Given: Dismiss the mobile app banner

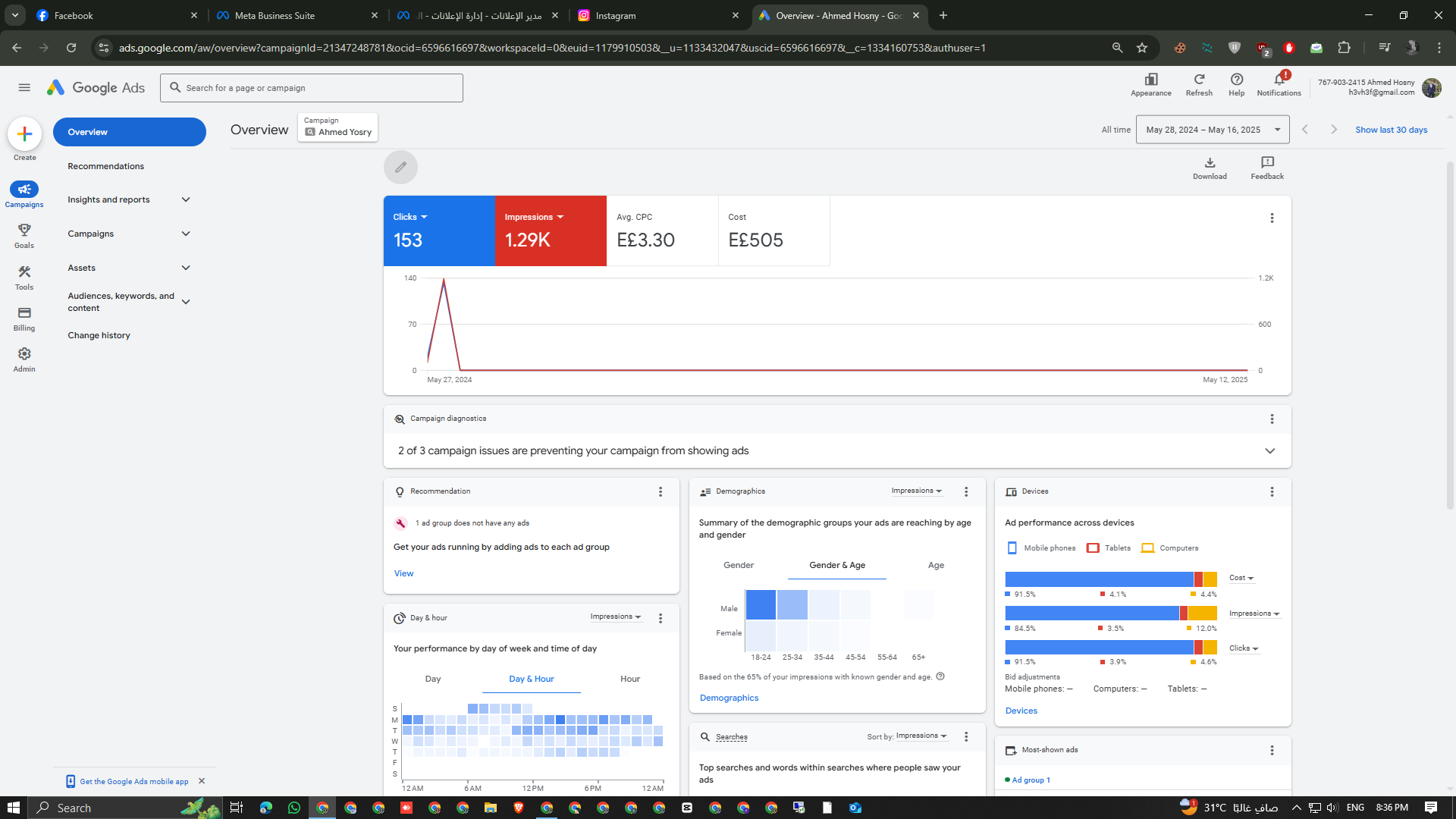Looking at the screenshot, I should pyautogui.click(x=202, y=781).
